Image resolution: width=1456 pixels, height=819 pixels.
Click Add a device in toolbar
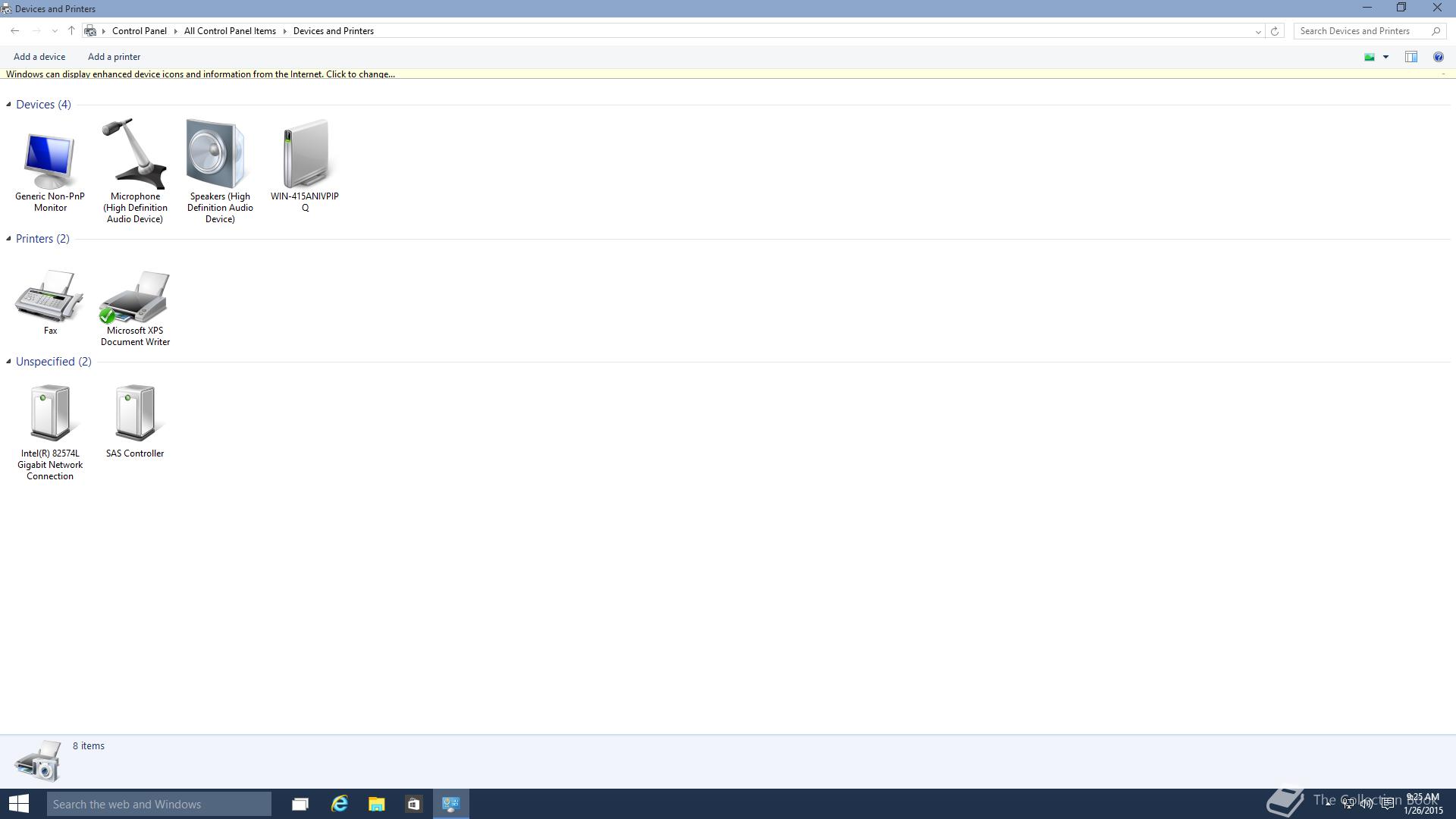pyautogui.click(x=39, y=57)
